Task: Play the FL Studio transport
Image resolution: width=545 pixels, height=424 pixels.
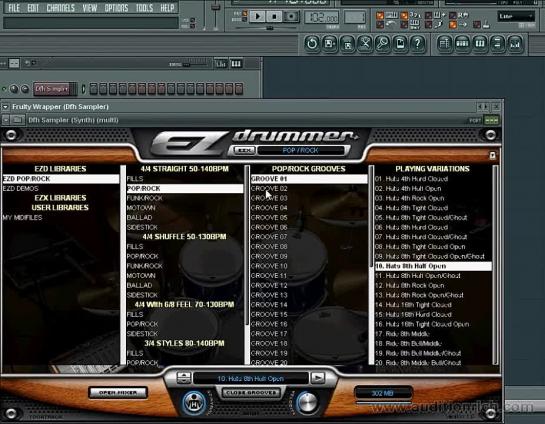Action: click(x=258, y=16)
